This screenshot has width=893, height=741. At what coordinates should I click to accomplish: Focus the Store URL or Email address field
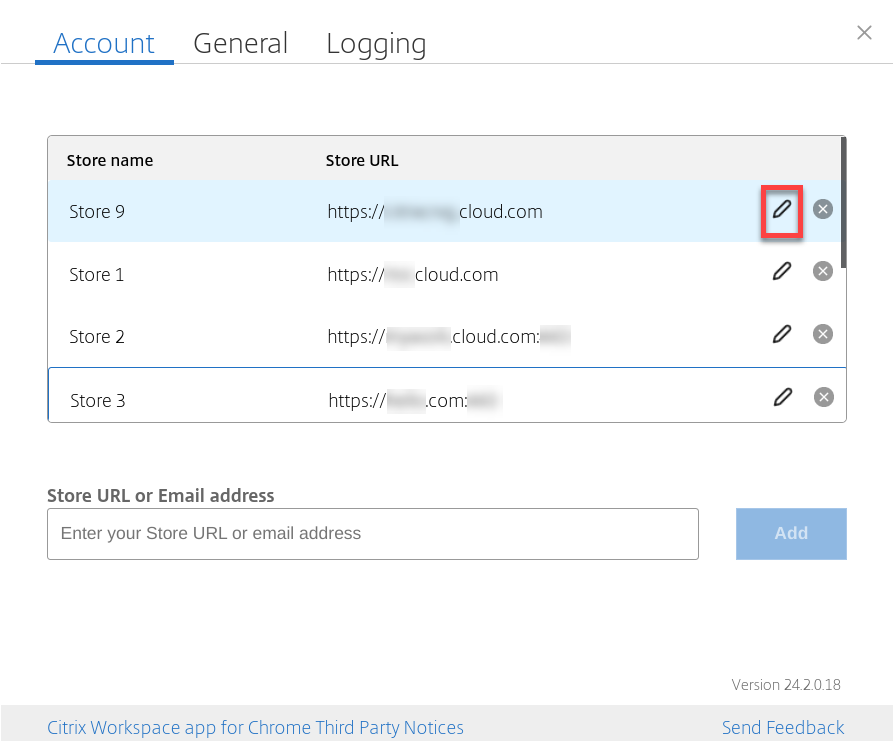coord(373,534)
